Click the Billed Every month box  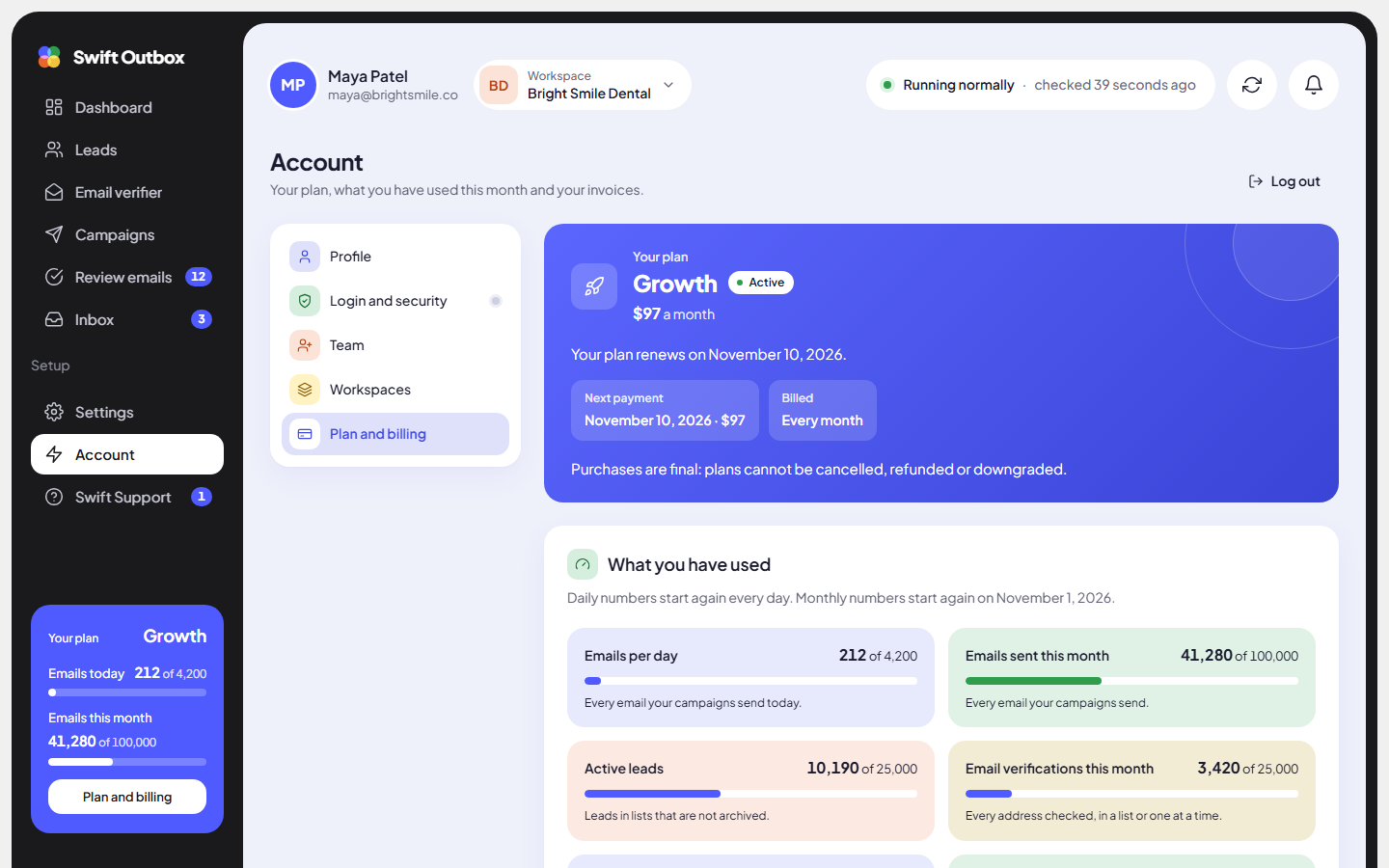pos(822,410)
